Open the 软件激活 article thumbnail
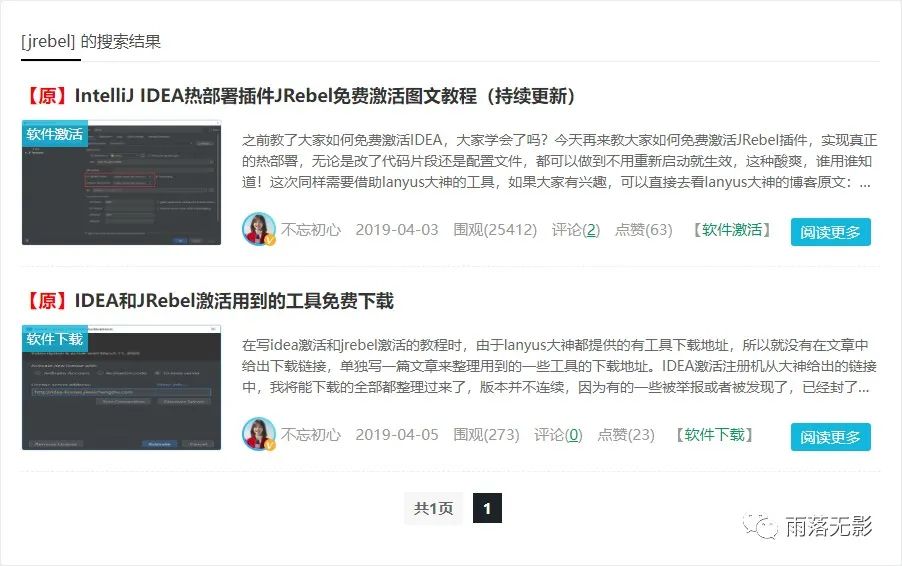902x566 pixels. pyautogui.click(x=121, y=182)
